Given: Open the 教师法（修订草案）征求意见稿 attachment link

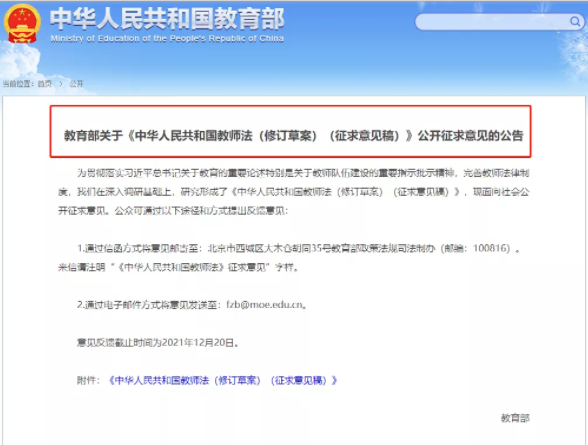Looking at the screenshot, I should pyautogui.click(x=223, y=381).
